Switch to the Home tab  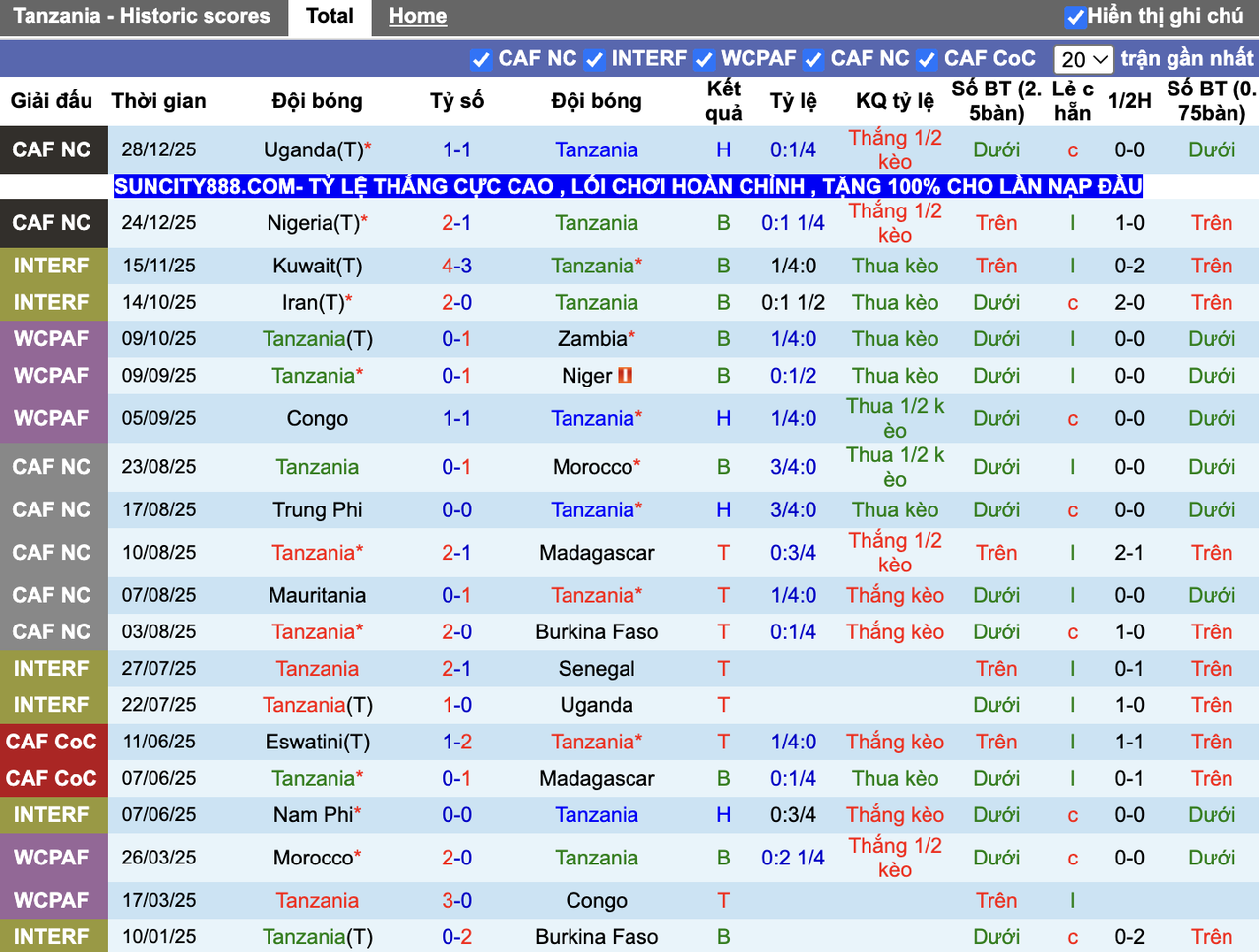pos(417,16)
